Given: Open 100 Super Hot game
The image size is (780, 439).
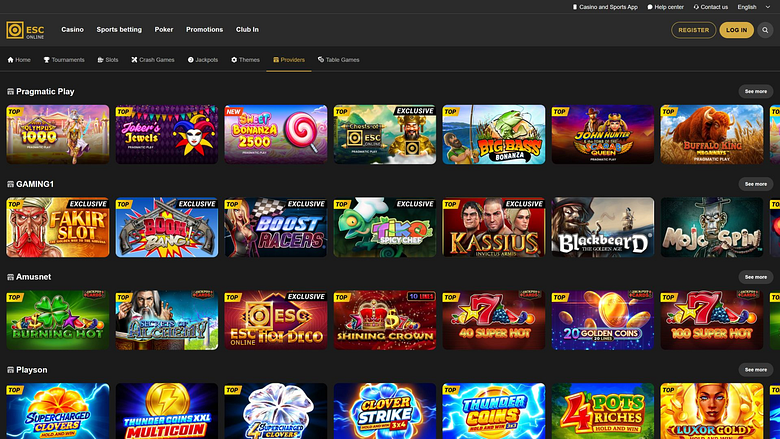Looking at the screenshot, I should pyautogui.click(x=711, y=320).
